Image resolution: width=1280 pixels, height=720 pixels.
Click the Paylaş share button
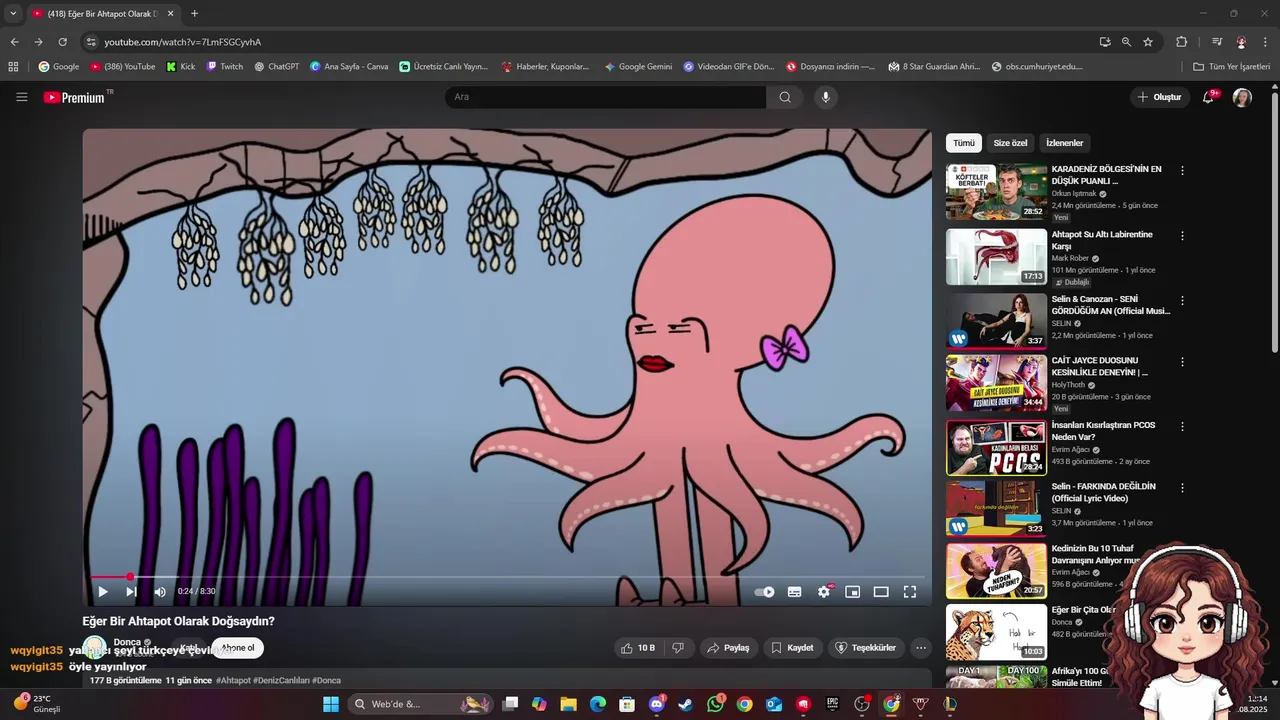coord(728,648)
